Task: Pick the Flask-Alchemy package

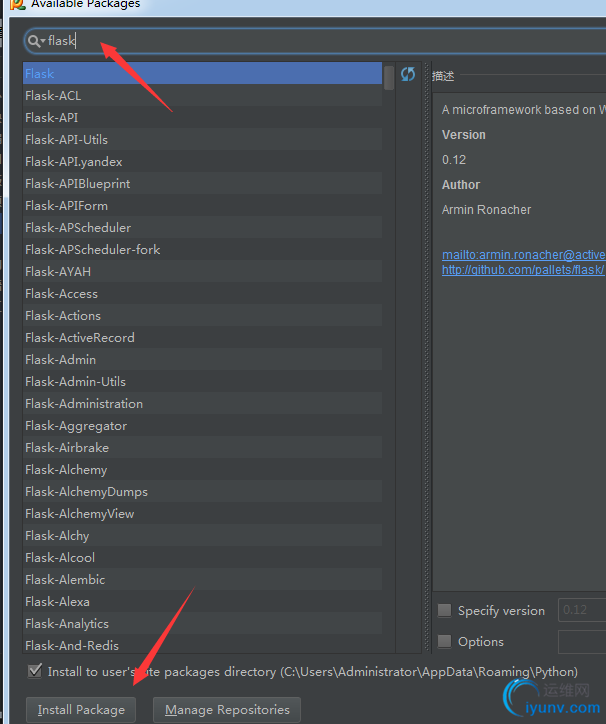Action: pos(202,470)
